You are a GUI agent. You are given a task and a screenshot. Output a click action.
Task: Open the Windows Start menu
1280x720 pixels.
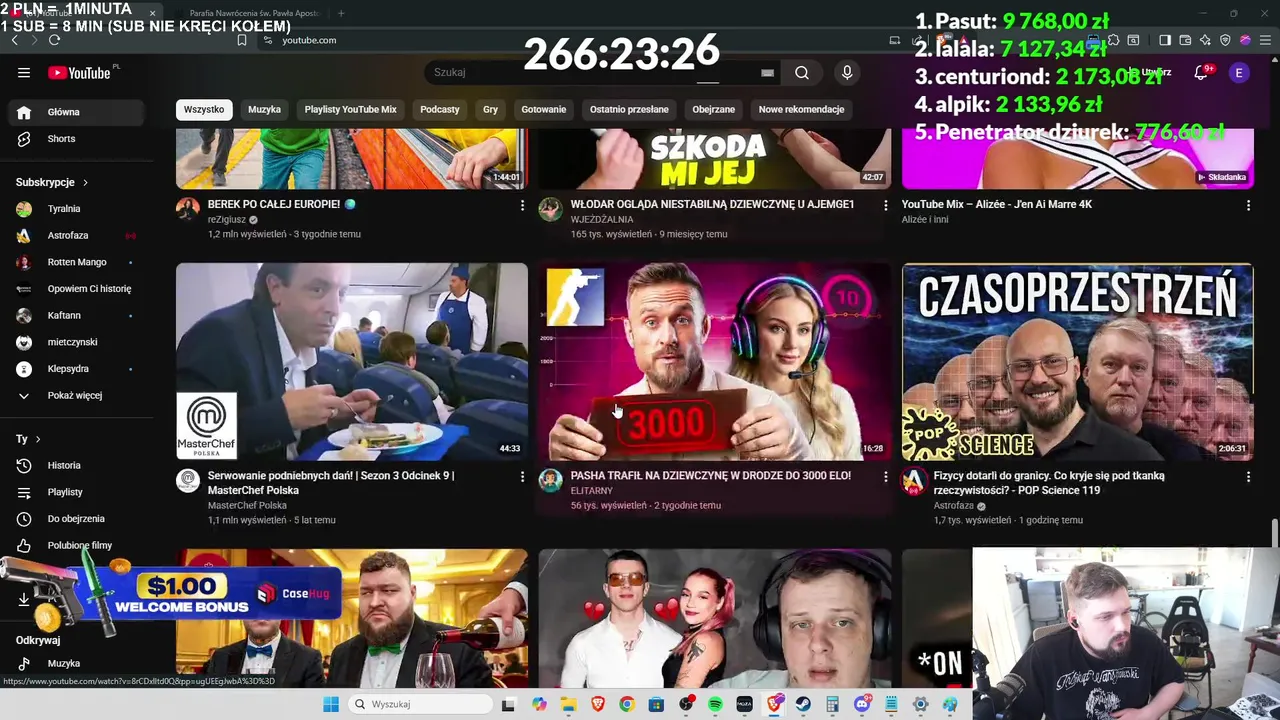(x=331, y=704)
